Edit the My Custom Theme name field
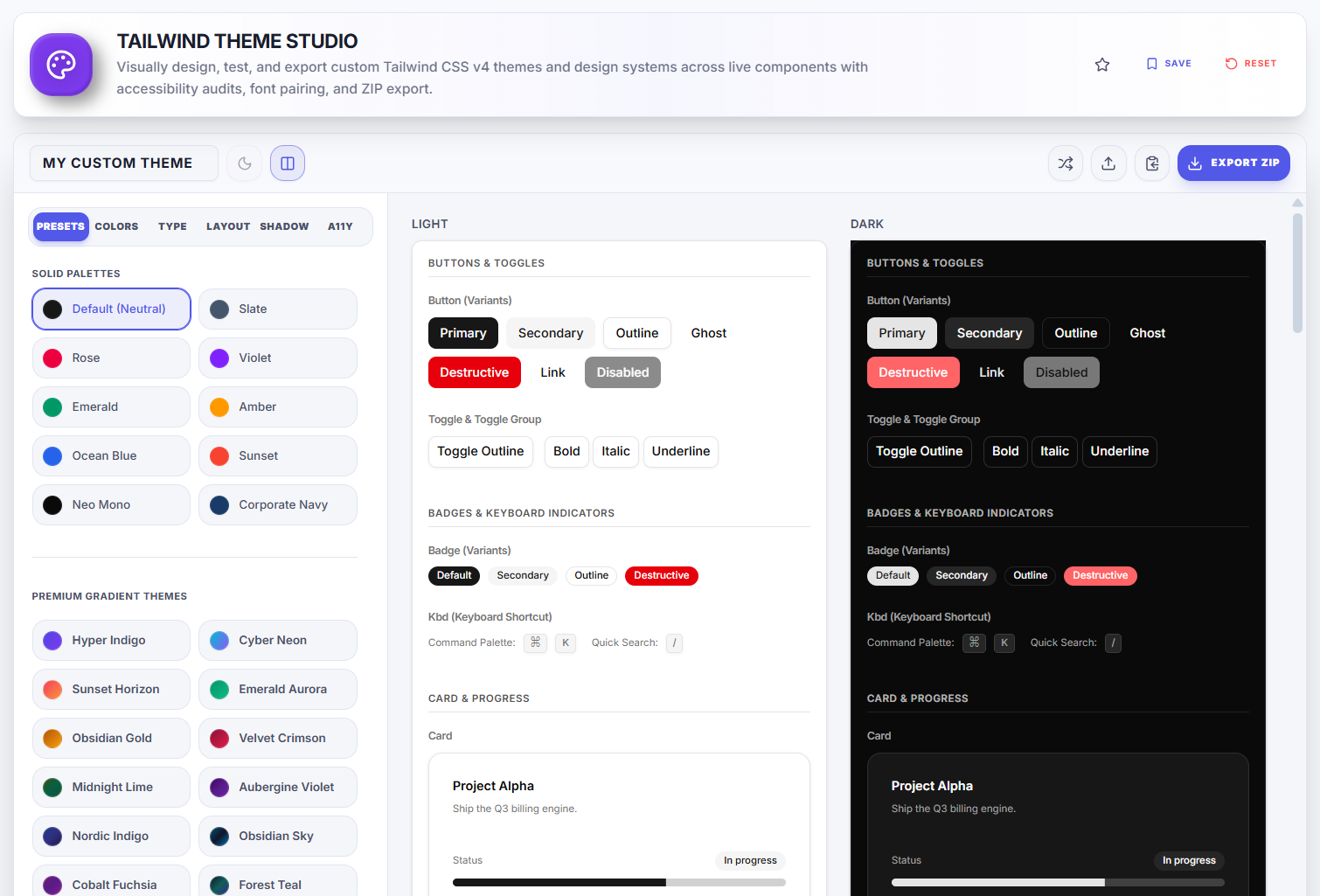 [x=124, y=163]
